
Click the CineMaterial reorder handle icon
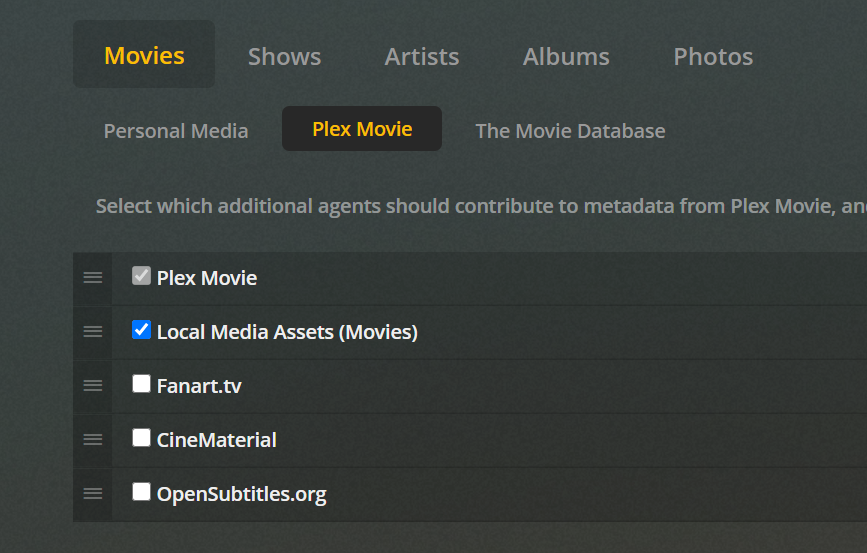coord(93,440)
